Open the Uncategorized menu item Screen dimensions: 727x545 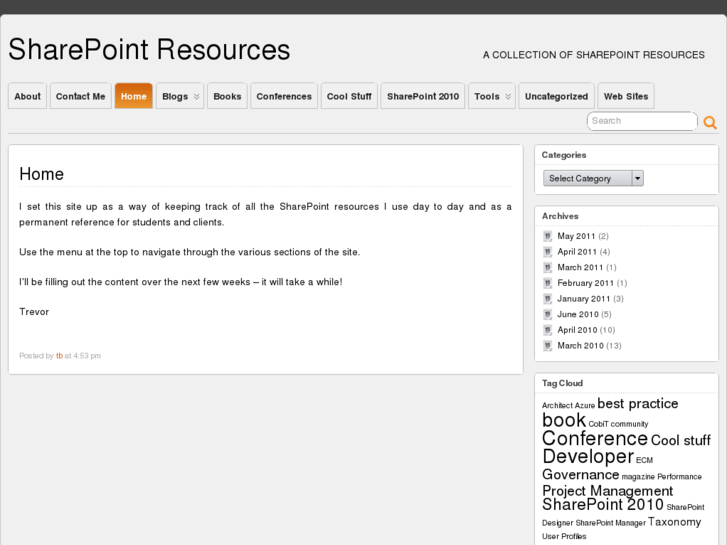(556, 96)
